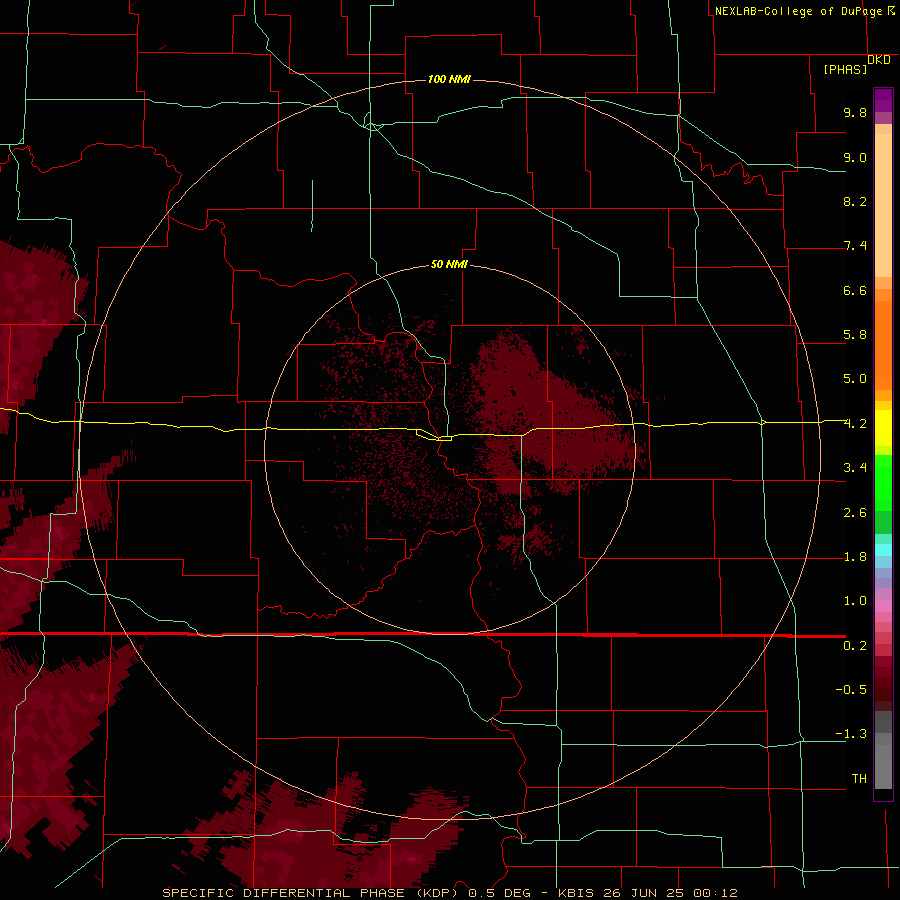Click the "DKD" label above the legend
This screenshot has width=900, height=900.
[x=879, y=60]
